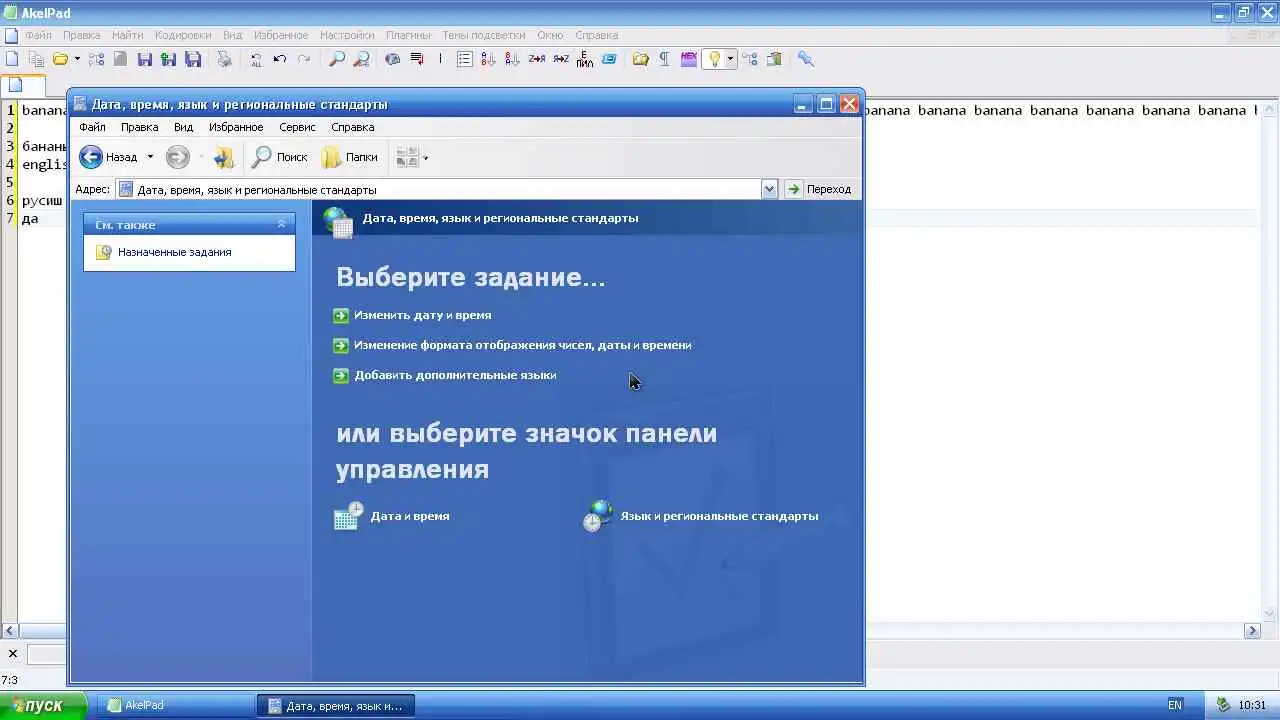Click the first blue Save diskette icon in AkelPad

145,59
